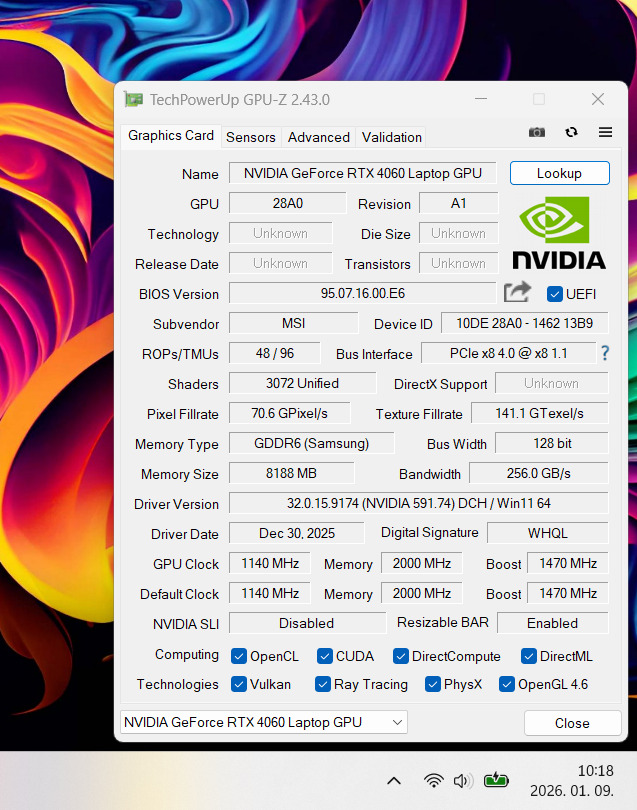Select the Graphics Card tab

[170, 136]
